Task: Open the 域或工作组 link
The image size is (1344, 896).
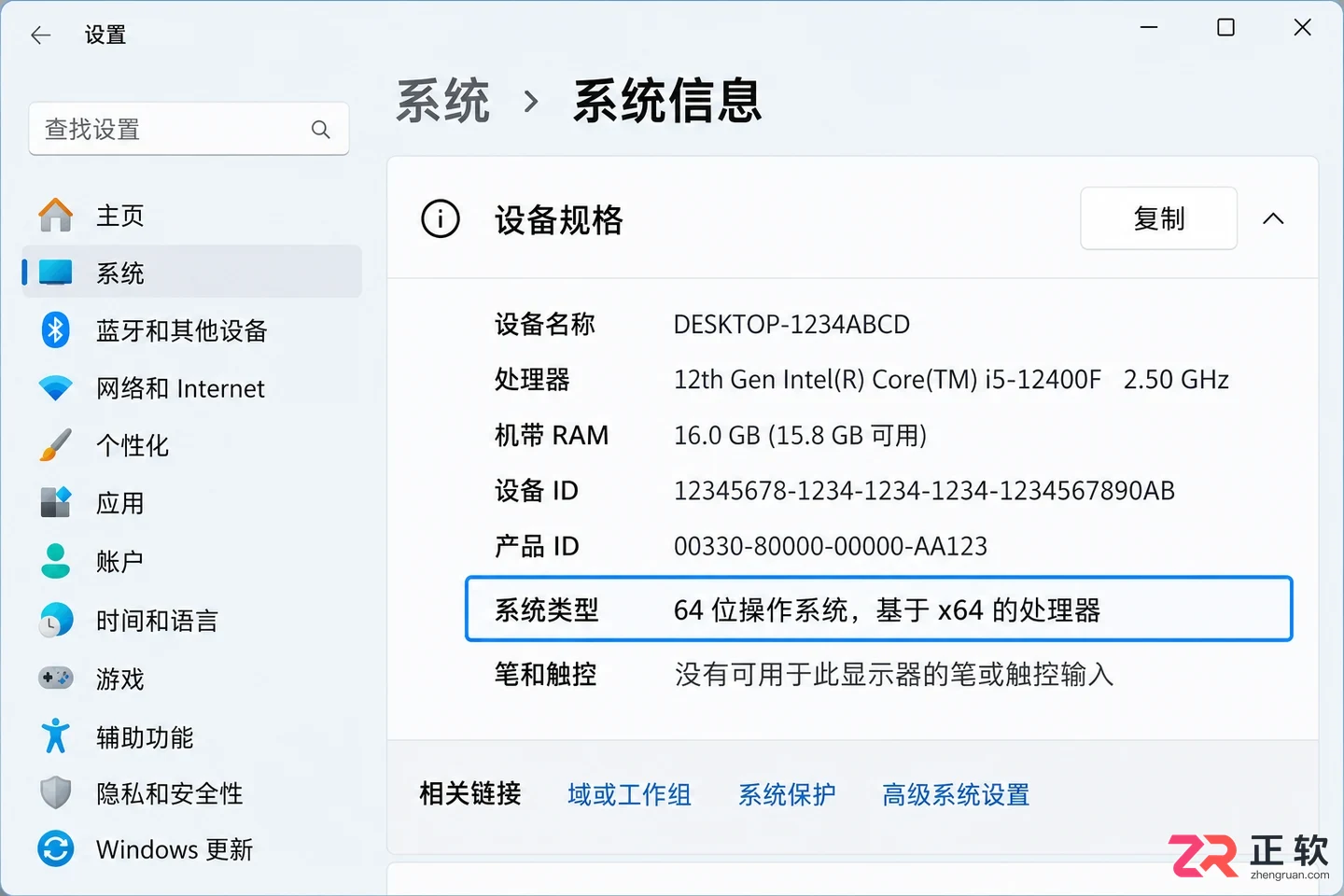Action: click(x=629, y=794)
